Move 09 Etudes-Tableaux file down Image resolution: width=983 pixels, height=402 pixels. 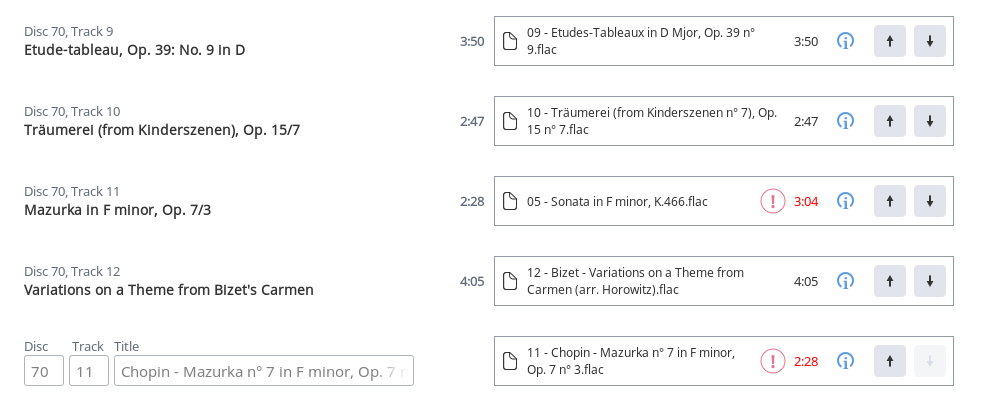point(930,41)
